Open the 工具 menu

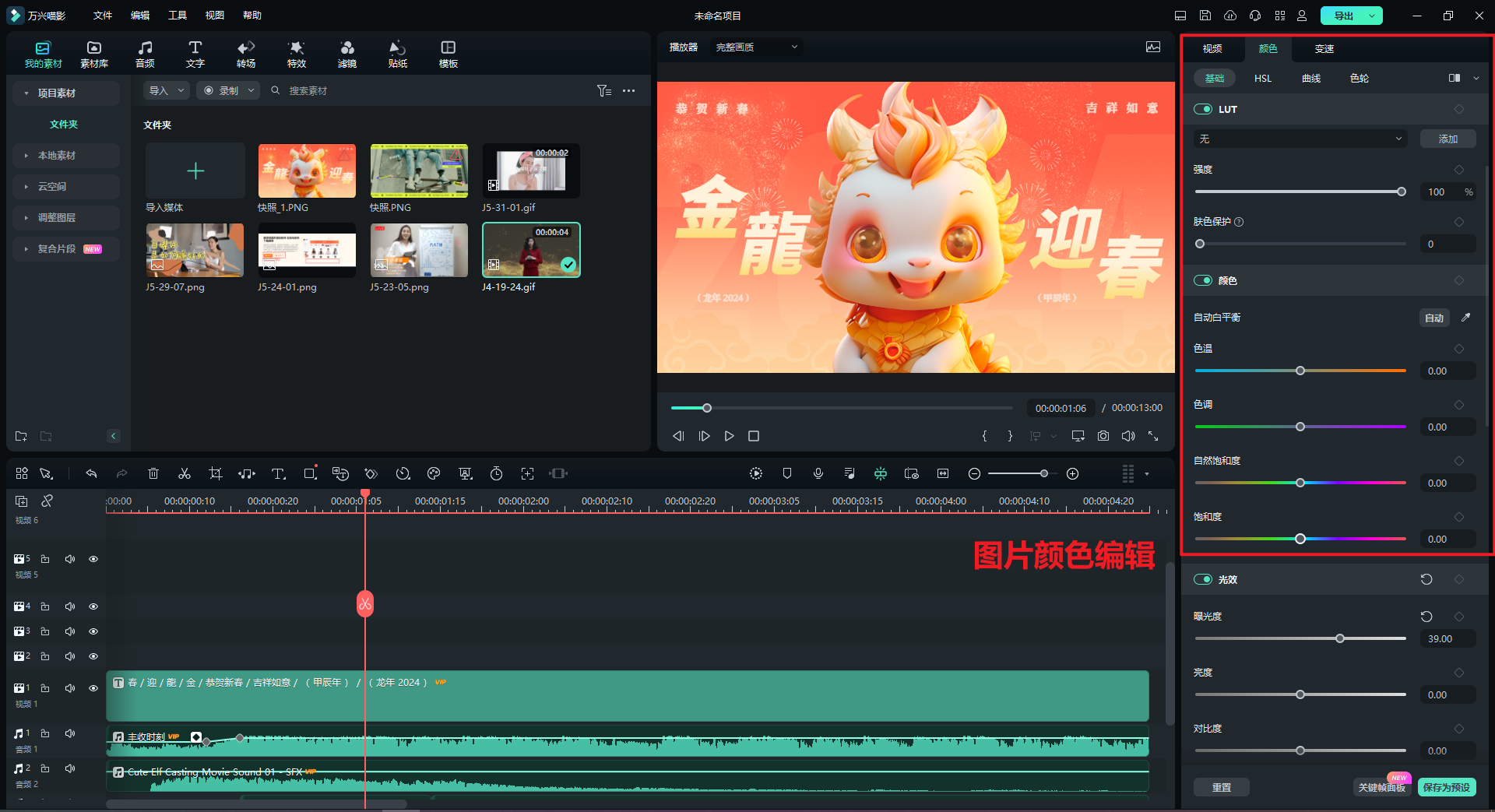click(x=178, y=16)
